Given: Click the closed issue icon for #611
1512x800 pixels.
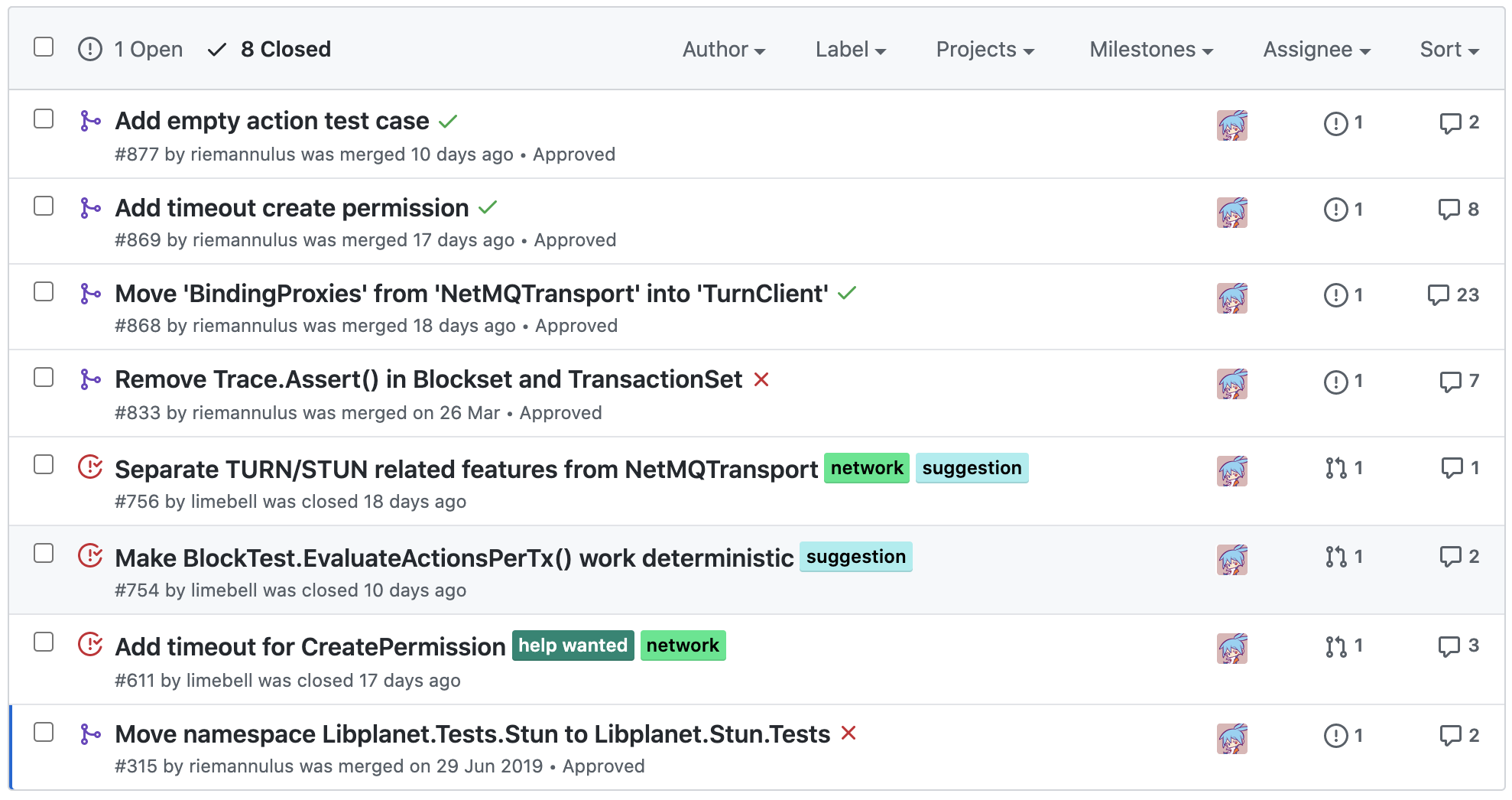Looking at the screenshot, I should click(90, 645).
